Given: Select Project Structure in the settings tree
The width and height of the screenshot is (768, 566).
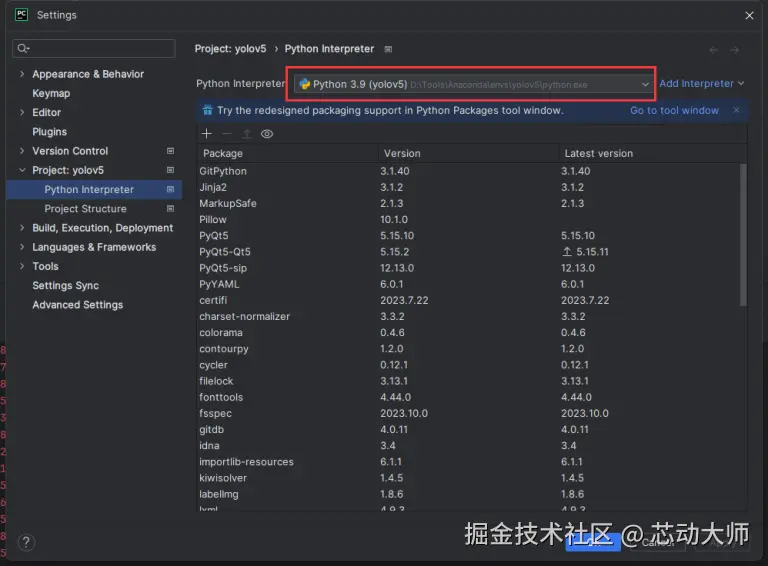Looking at the screenshot, I should 85,209.
